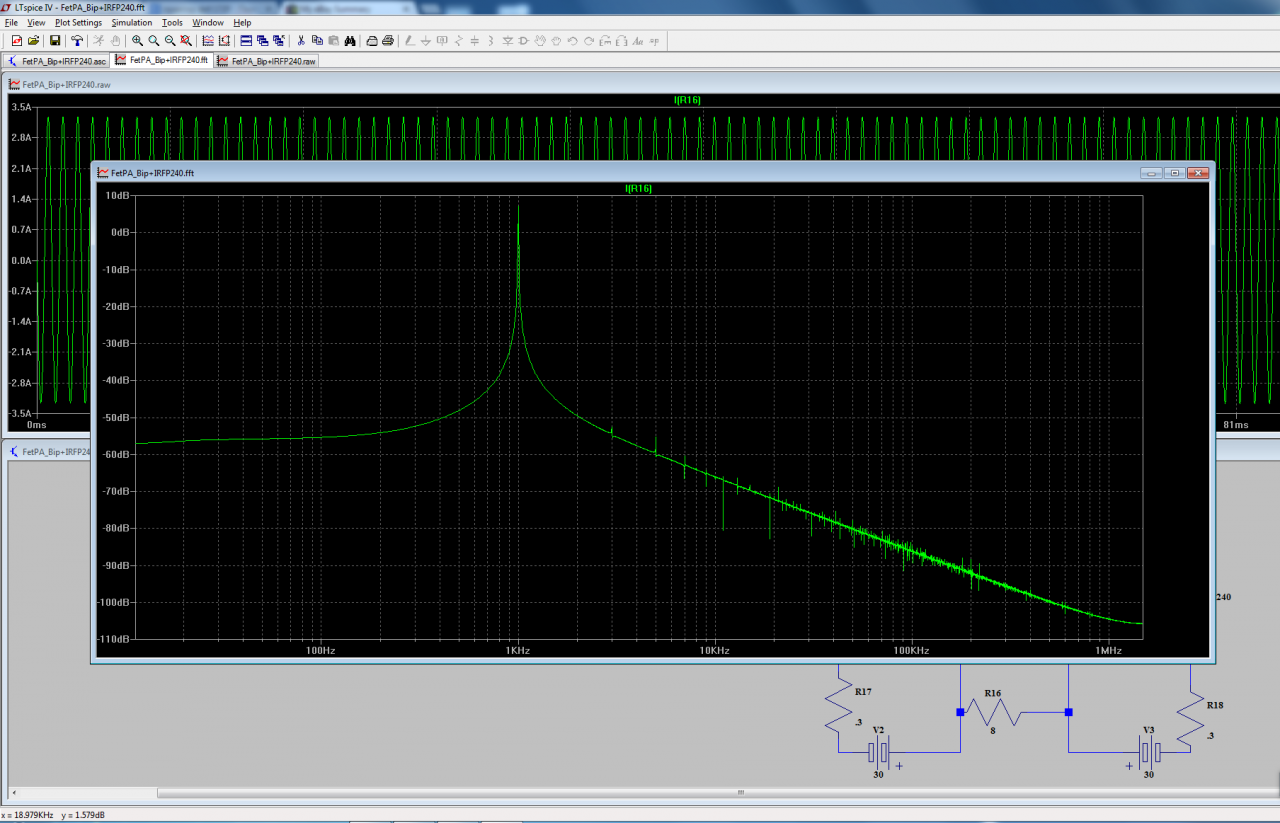Click the Zoom In magnifier icon
Image resolution: width=1280 pixels, height=823 pixels.
click(x=137, y=41)
